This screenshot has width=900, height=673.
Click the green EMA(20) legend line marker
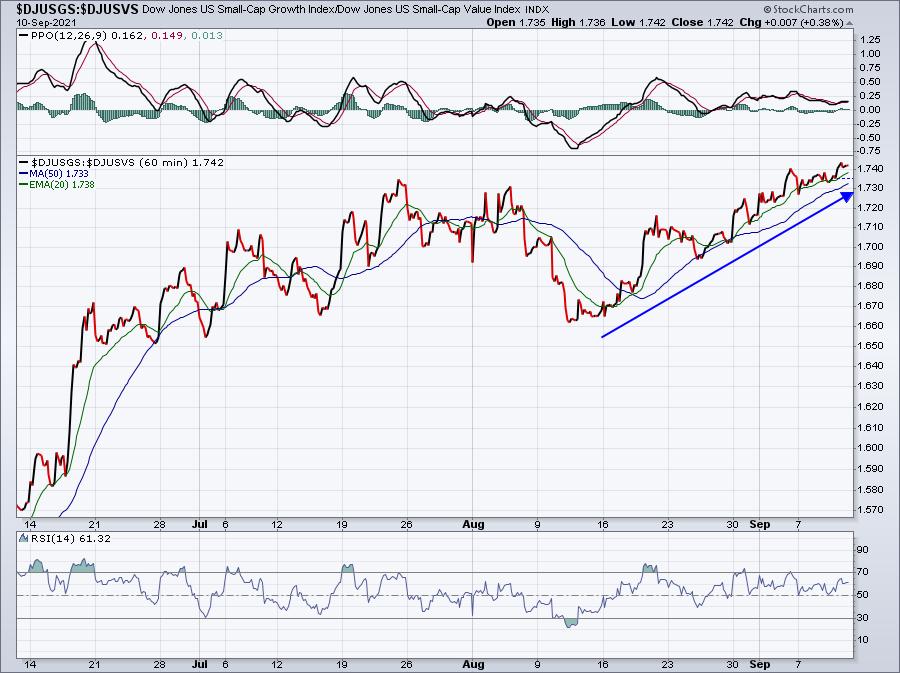pyautogui.click(x=24, y=185)
